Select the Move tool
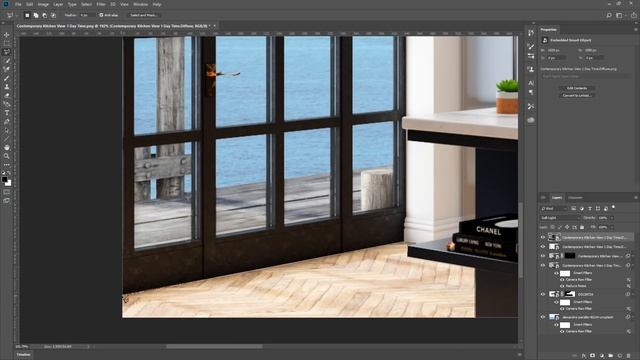 pyautogui.click(x=7, y=35)
